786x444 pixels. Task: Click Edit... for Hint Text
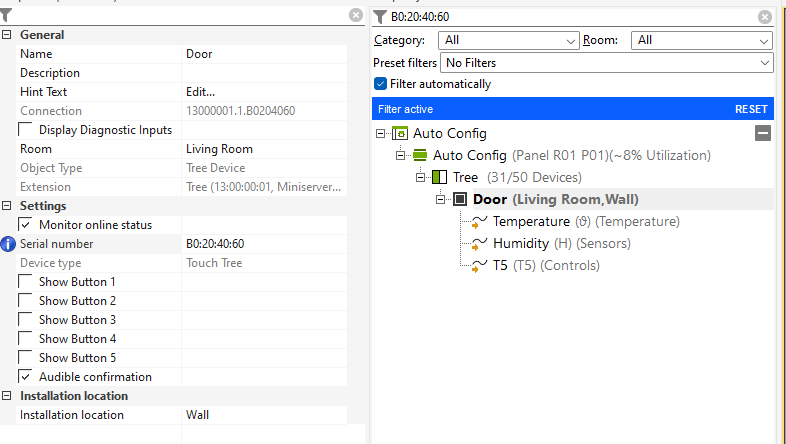tap(200, 92)
